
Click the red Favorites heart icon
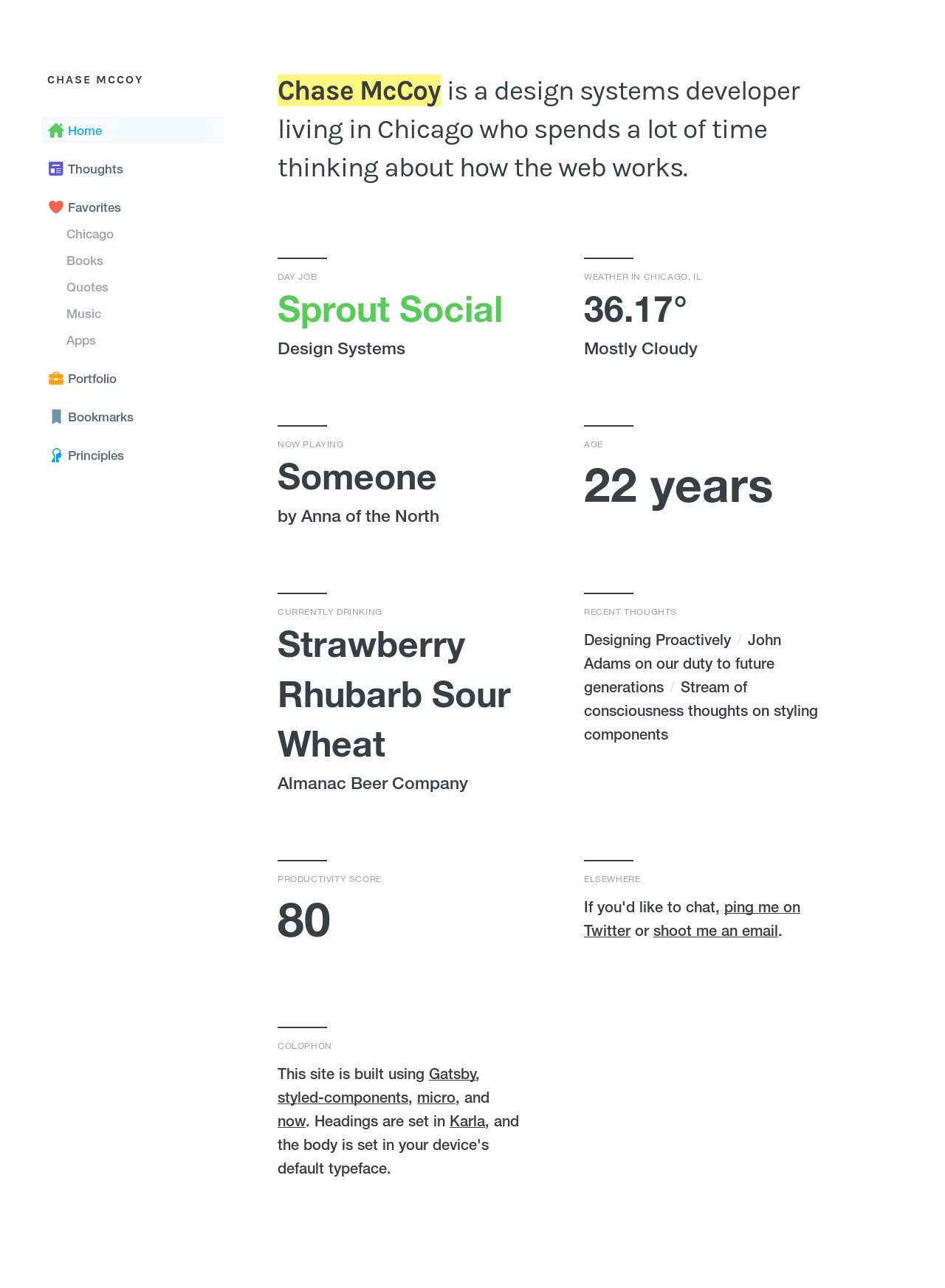coord(56,207)
